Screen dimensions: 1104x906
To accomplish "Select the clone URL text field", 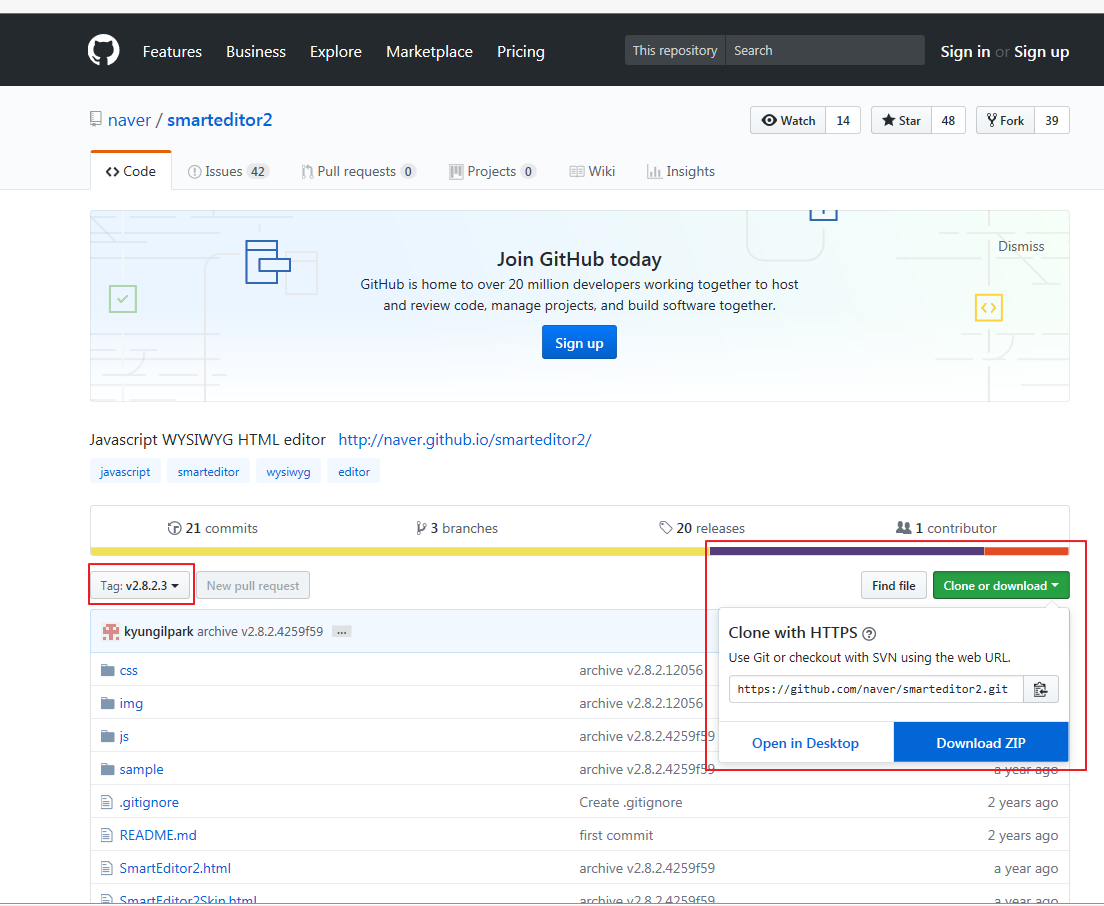I will [876, 689].
